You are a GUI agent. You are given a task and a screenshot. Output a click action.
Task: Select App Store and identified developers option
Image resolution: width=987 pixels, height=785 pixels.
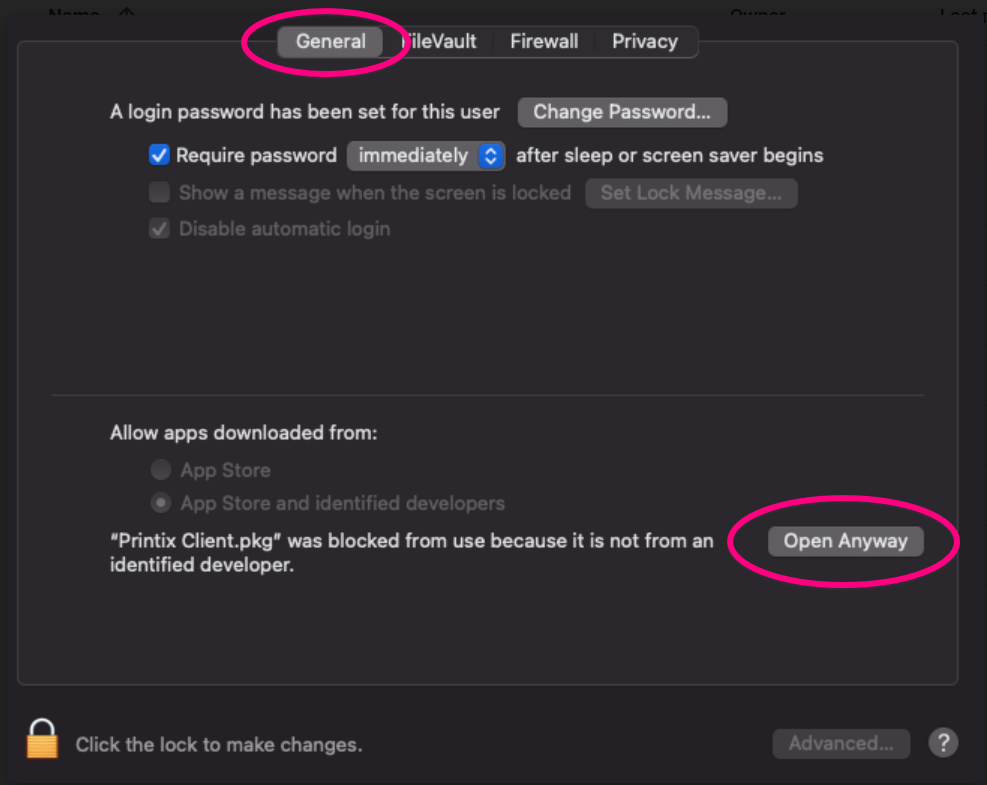(x=160, y=504)
